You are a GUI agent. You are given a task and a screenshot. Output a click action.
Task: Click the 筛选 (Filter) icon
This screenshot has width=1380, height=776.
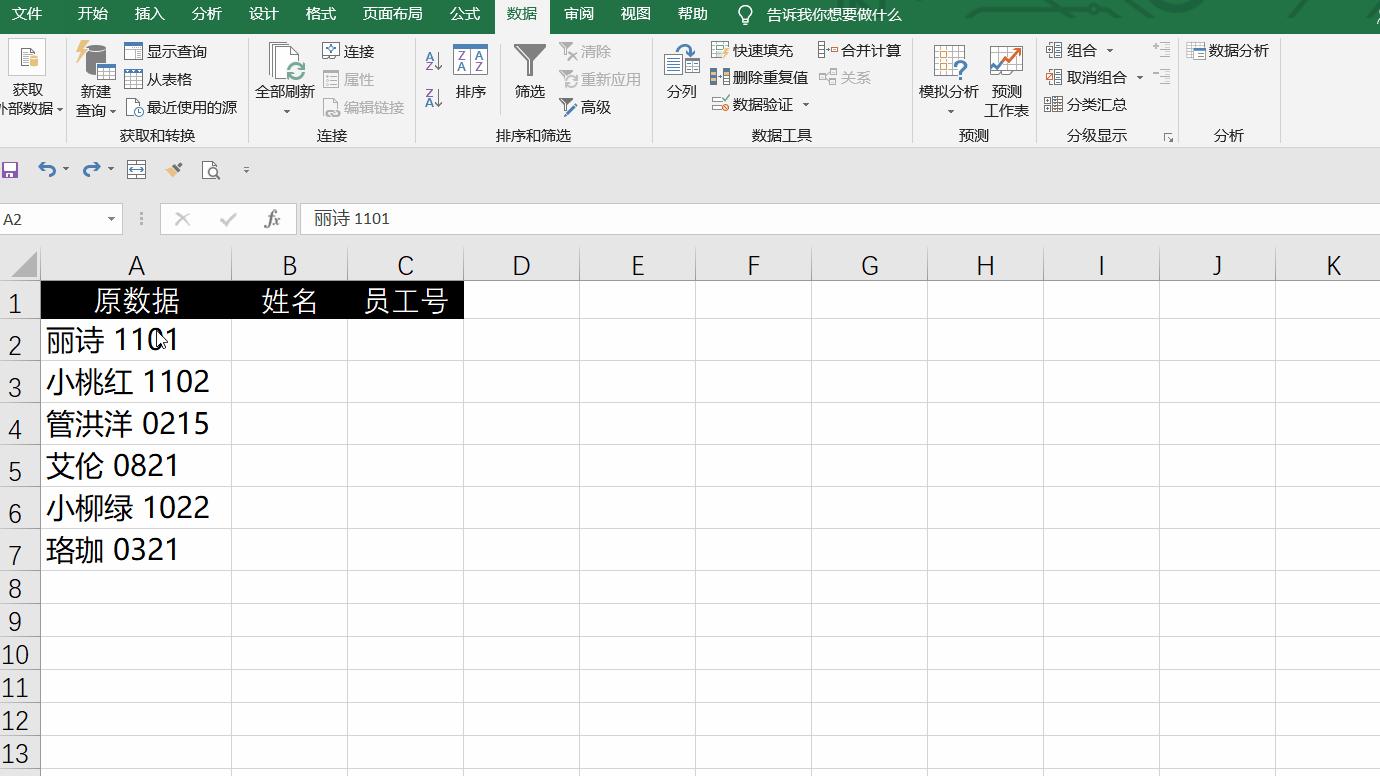[x=528, y=70]
